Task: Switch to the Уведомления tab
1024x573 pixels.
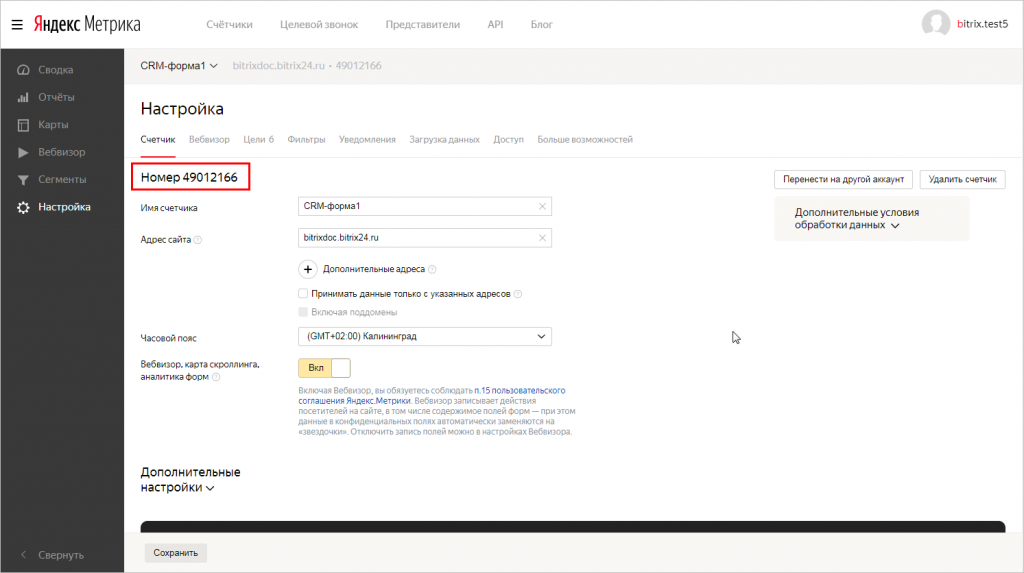Action: 367,140
